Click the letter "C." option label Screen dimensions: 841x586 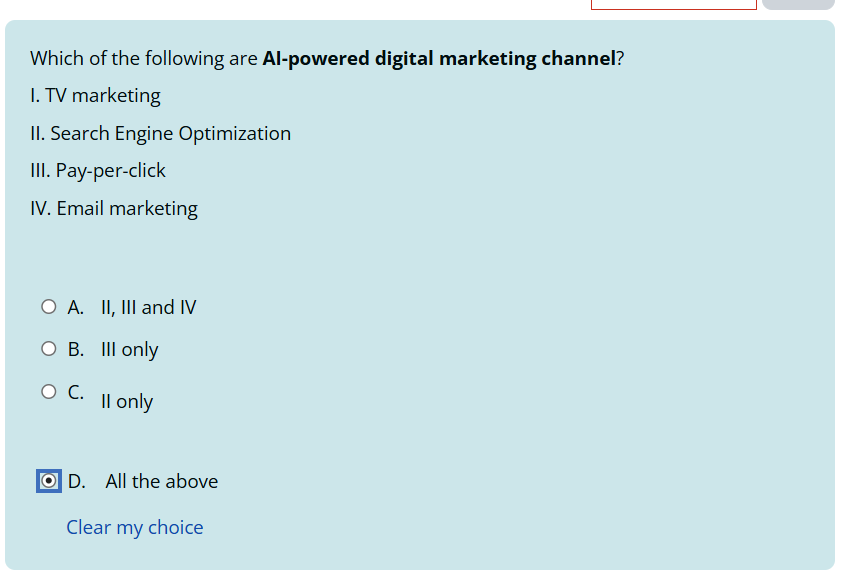(x=76, y=392)
